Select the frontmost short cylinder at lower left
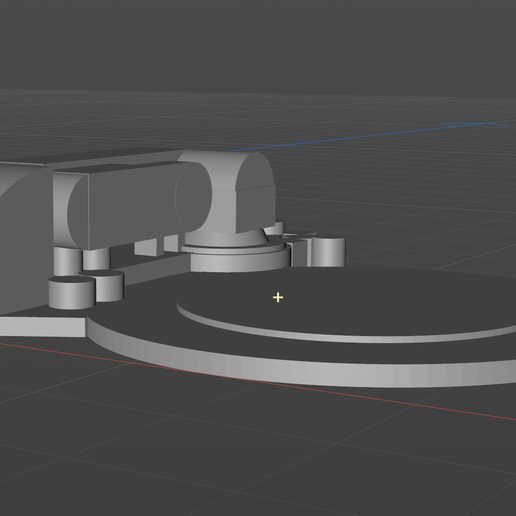The image size is (516, 516). (71, 293)
